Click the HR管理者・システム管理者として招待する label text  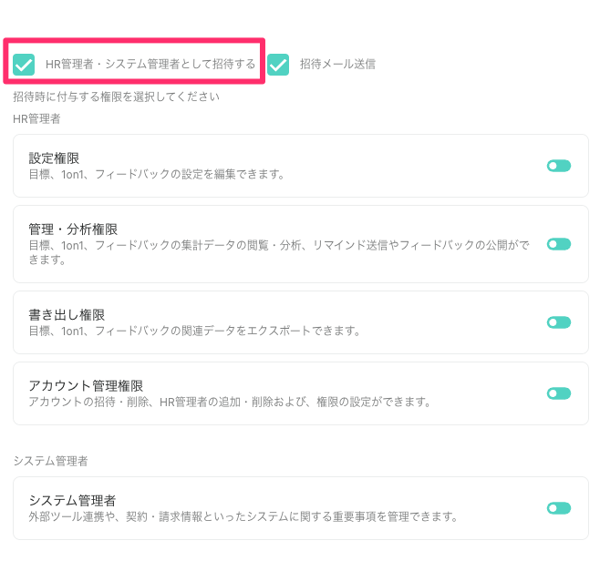(x=150, y=64)
